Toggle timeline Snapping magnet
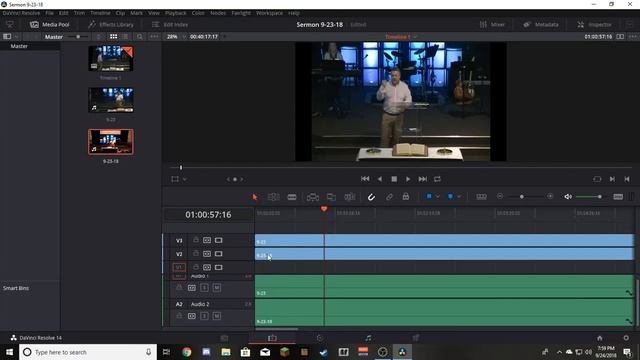The width and height of the screenshot is (640, 360). pyautogui.click(x=371, y=197)
